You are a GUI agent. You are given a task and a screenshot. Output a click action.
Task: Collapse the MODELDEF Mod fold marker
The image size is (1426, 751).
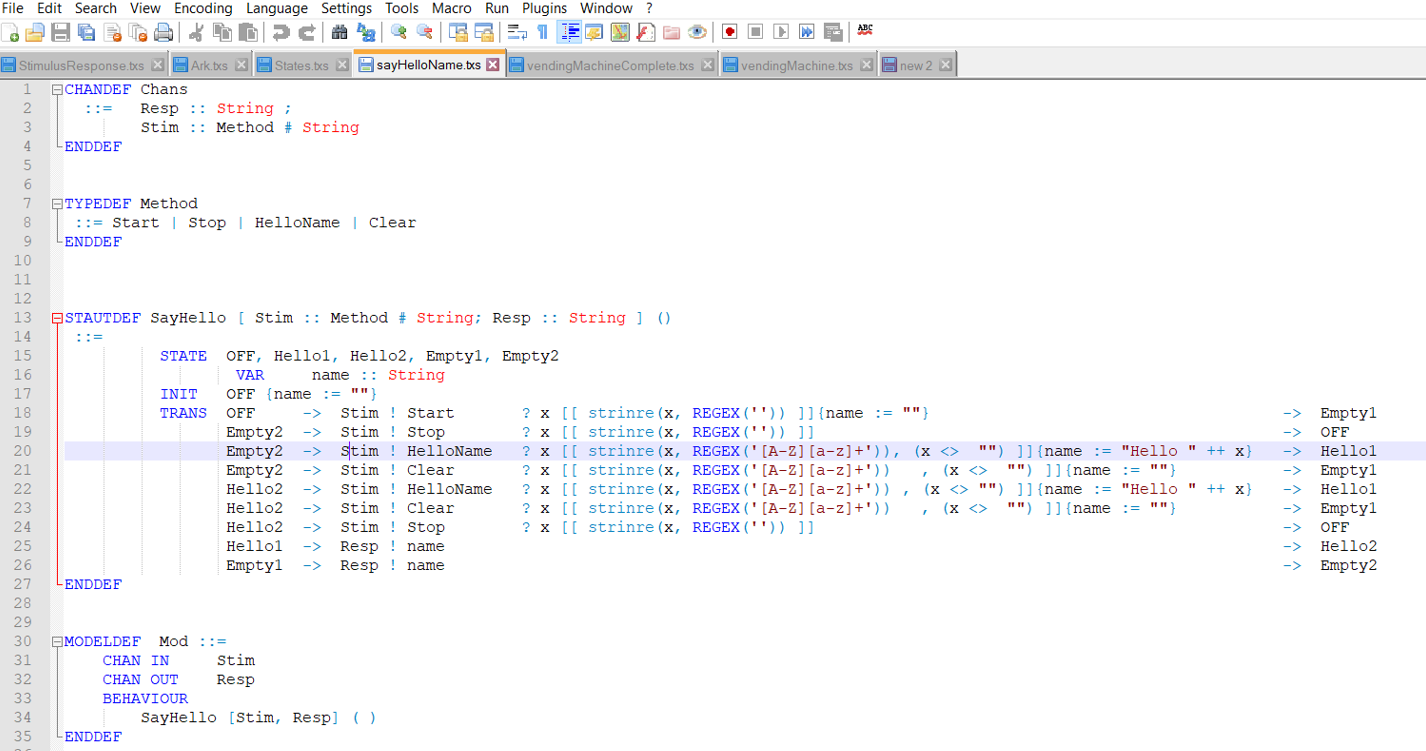(57, 642)
